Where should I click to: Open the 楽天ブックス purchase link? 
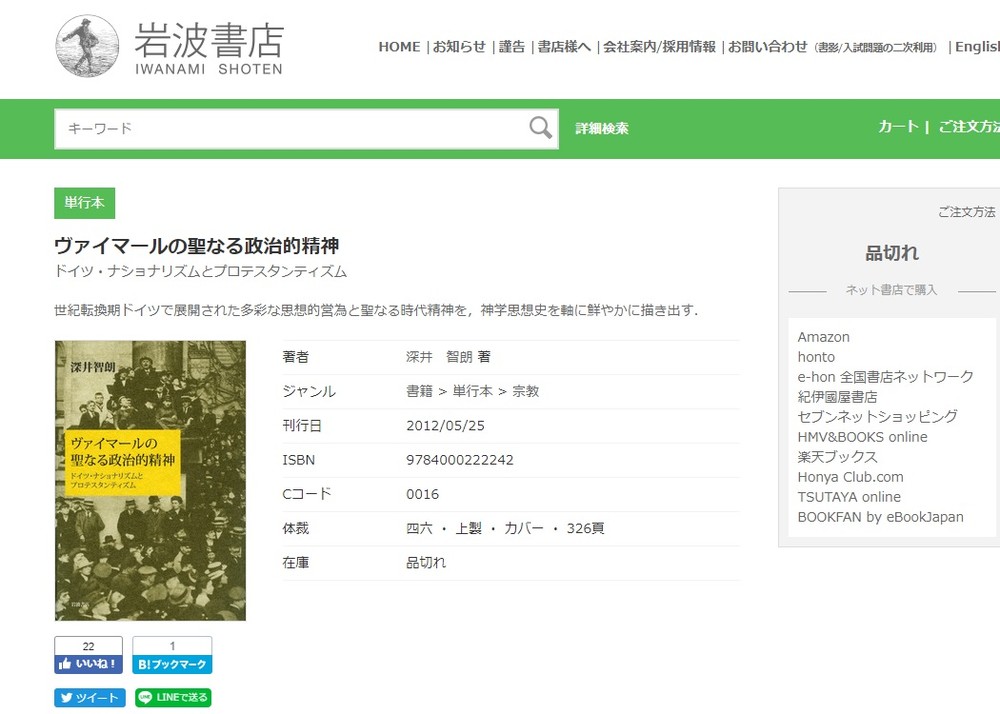[836, 456]
